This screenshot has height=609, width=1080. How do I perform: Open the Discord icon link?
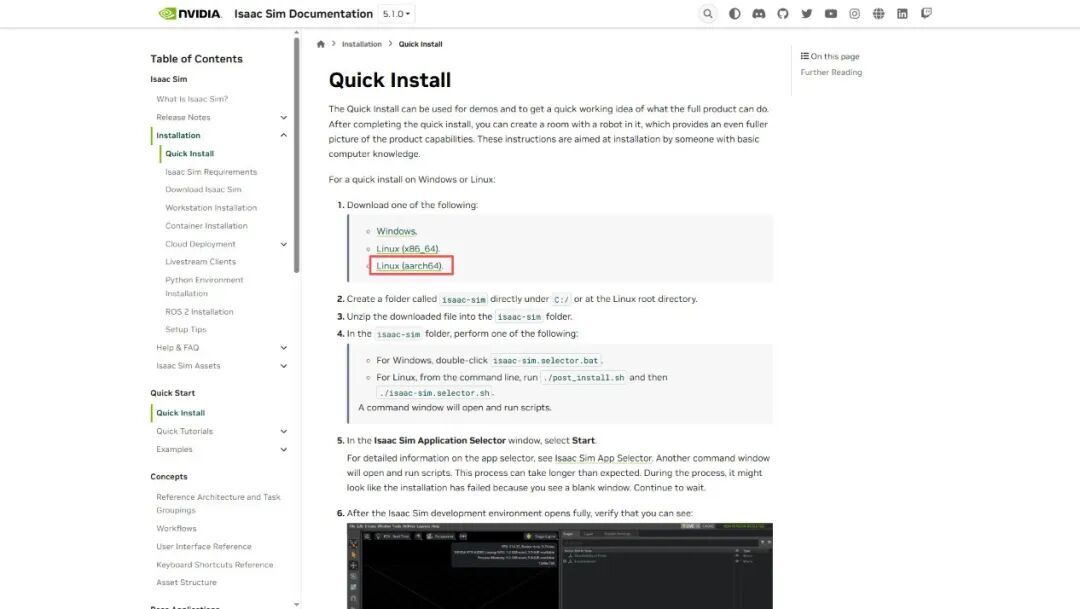point(758,14)
